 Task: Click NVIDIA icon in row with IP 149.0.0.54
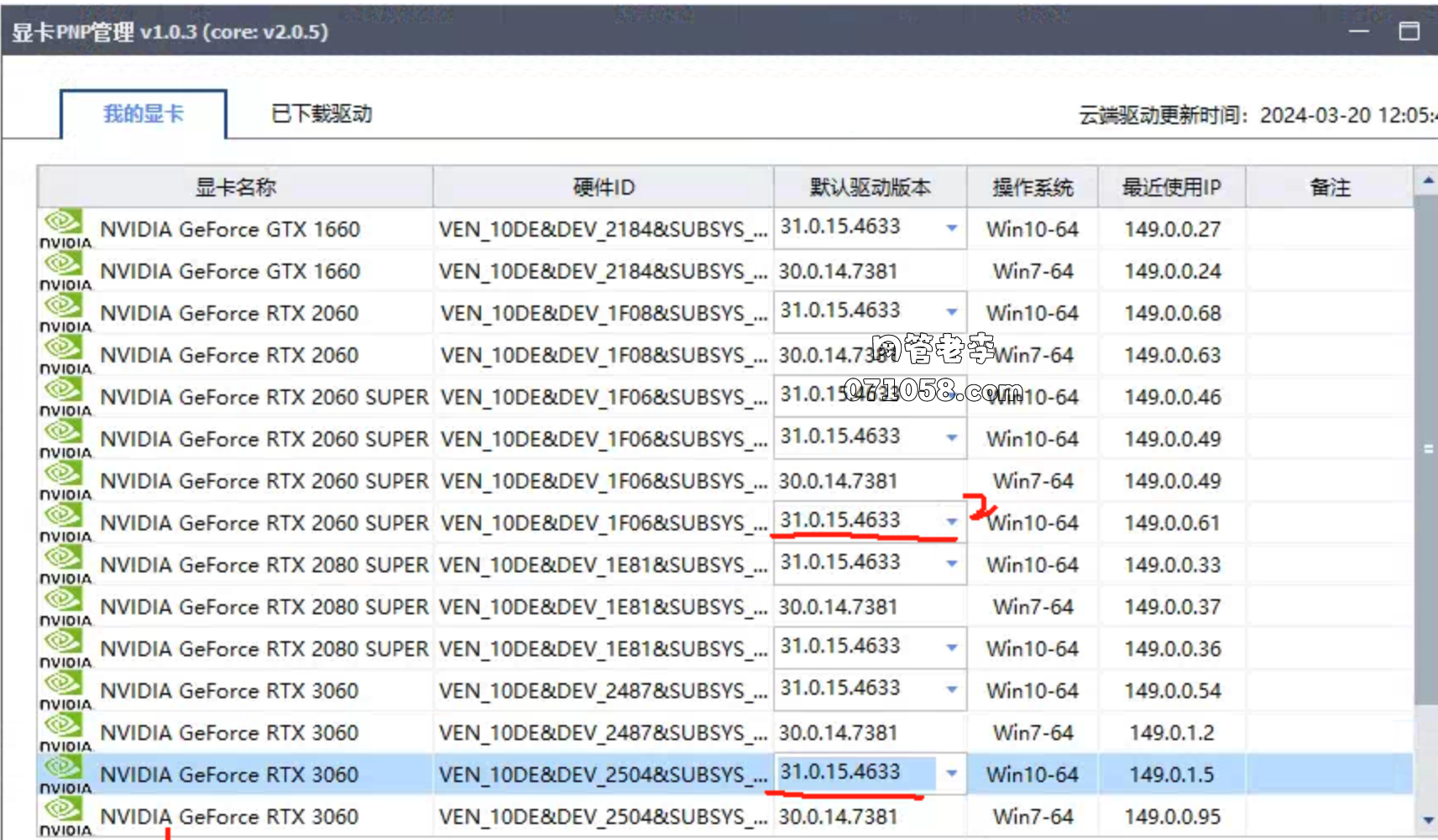[65, 690]
